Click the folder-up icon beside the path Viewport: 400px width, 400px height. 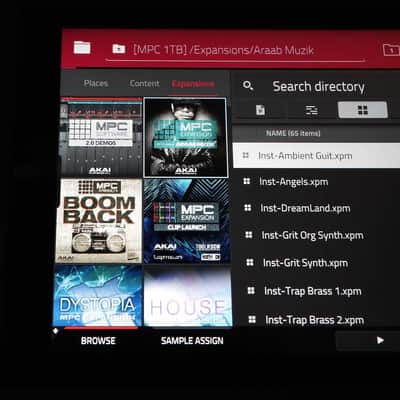(x=119, y=49)
